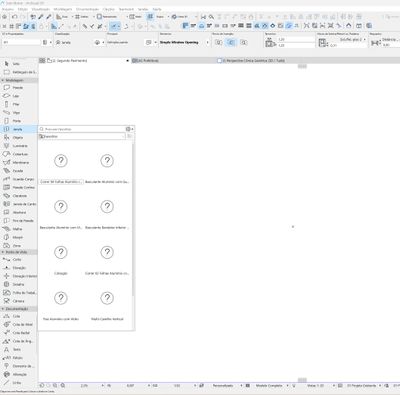Select the Alteração change tool
This screenshot has width=400, height=395.
pos(18,375)
